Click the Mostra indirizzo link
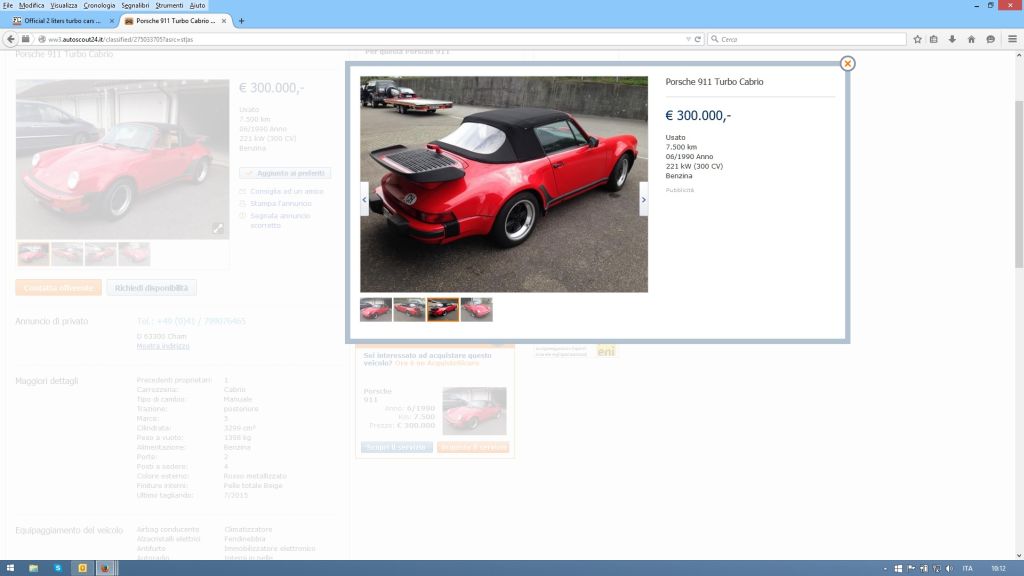 point(163,346)
